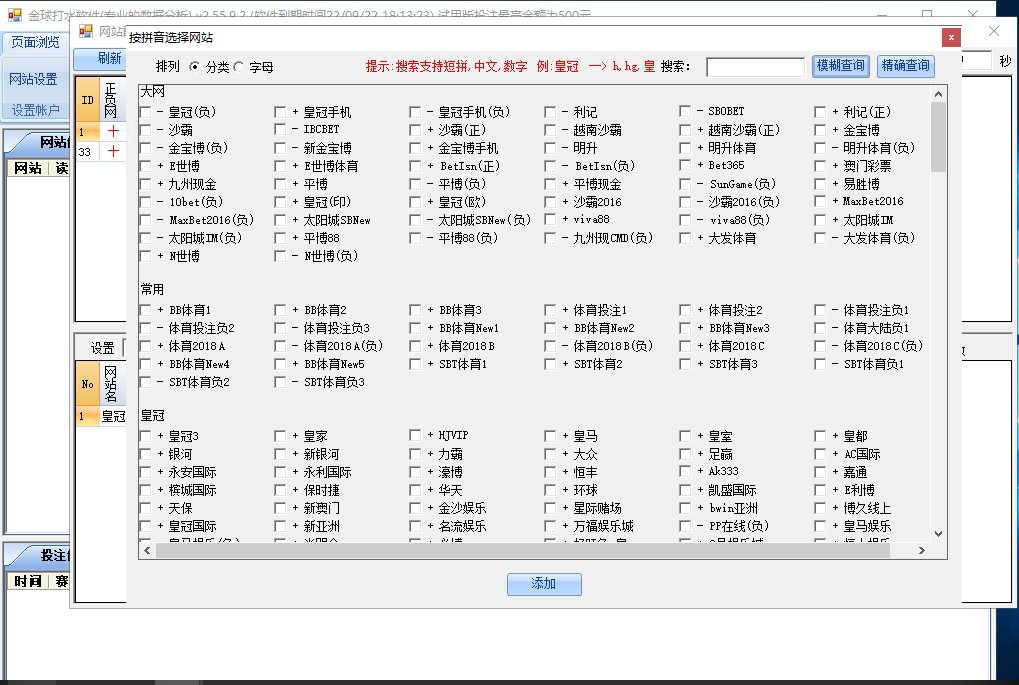Check the 利记(正) checkbox

point(820,112)
